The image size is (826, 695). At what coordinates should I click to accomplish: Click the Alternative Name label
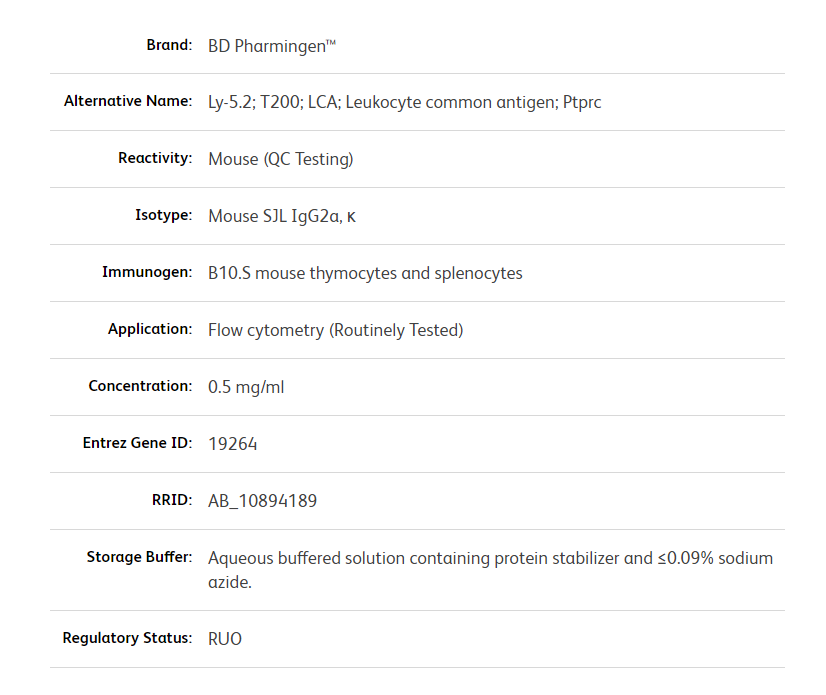click(127, 101)
